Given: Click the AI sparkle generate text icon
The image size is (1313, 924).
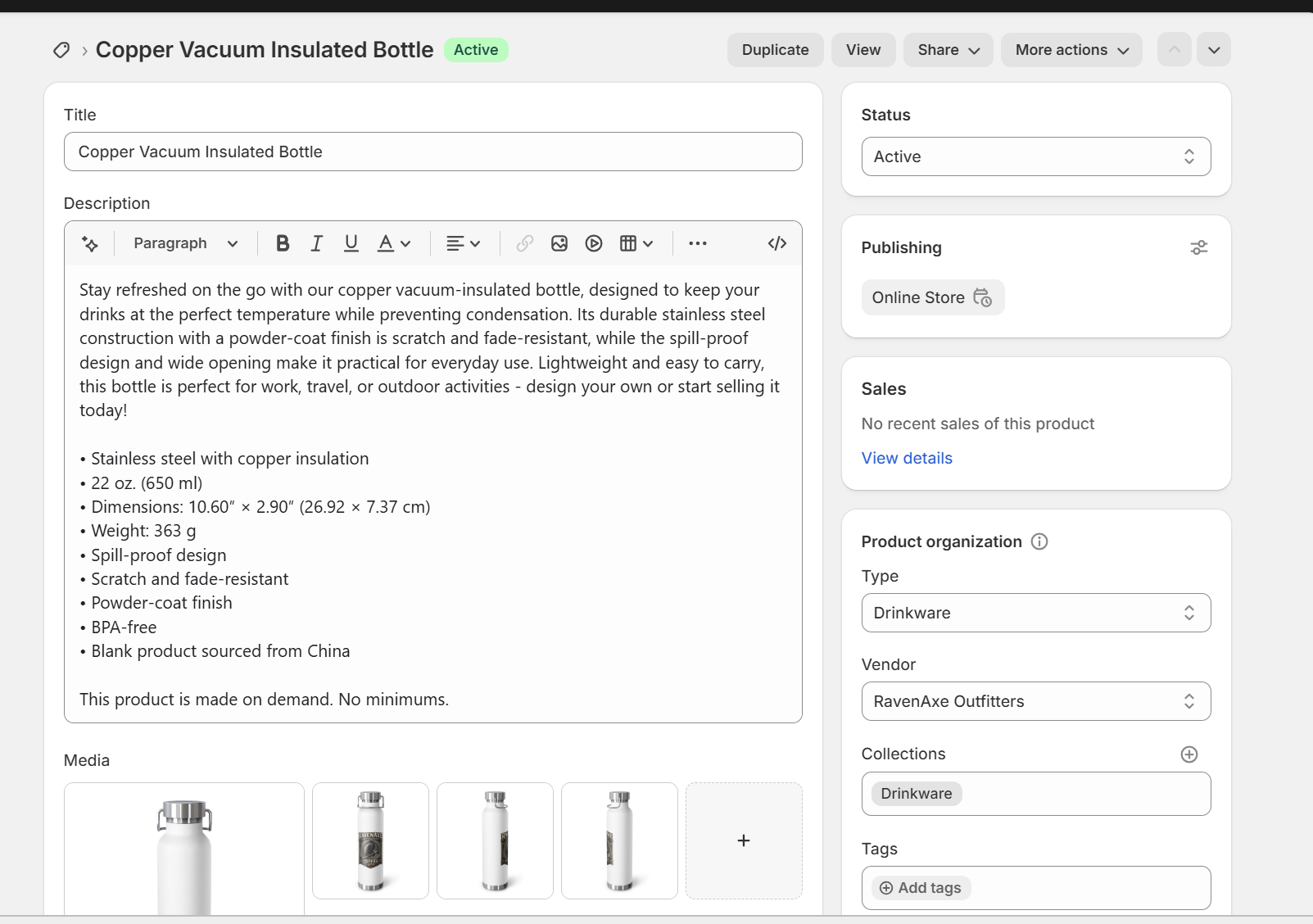Looking at the screenshot, I should pyautogui.click(x=90, y=243).
